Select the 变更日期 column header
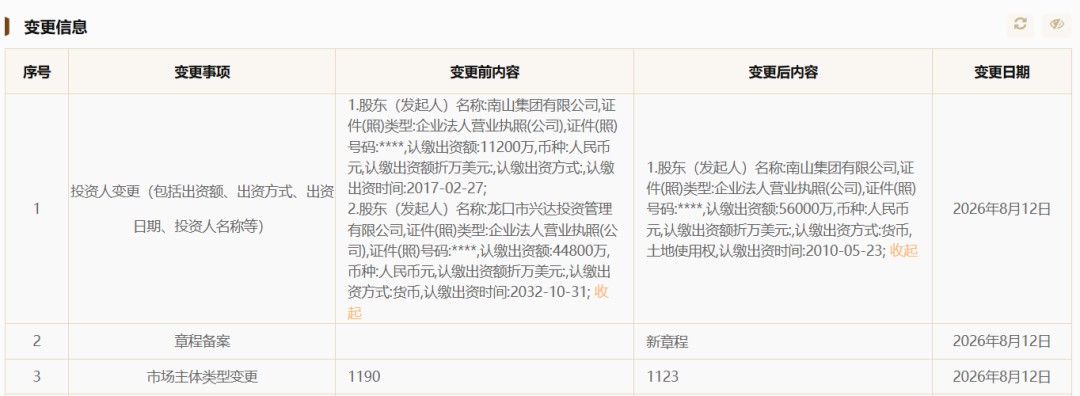 [1001, 72]
